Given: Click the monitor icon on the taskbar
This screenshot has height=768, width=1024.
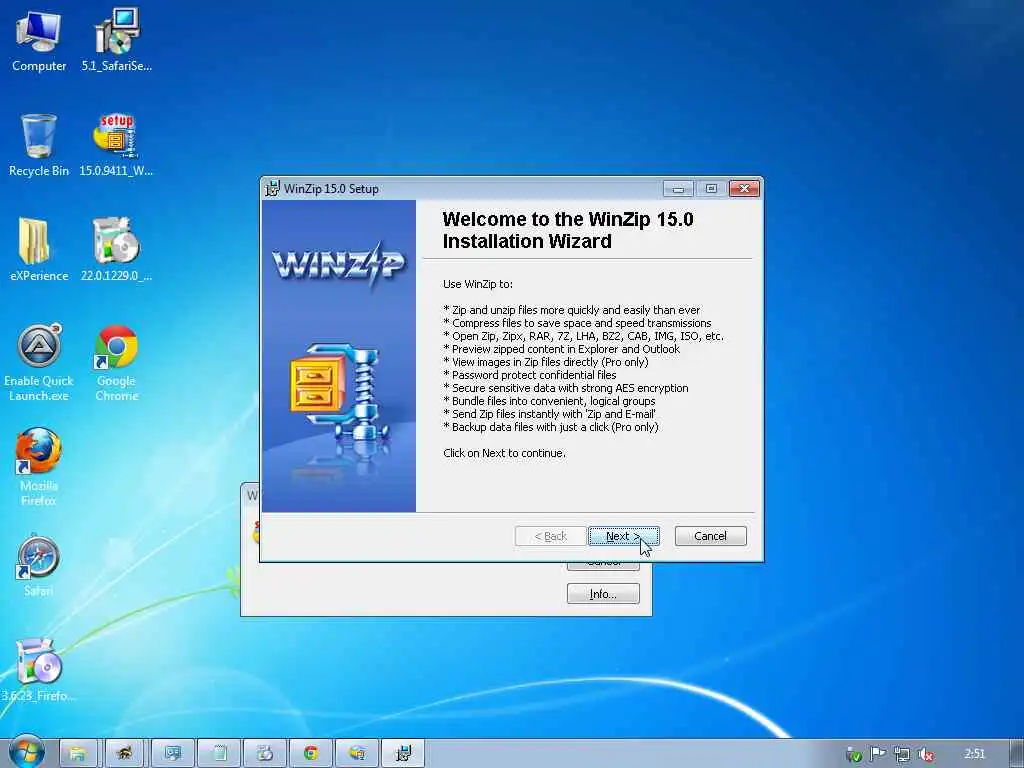Looking at the screenshot, I should point(172,754).
